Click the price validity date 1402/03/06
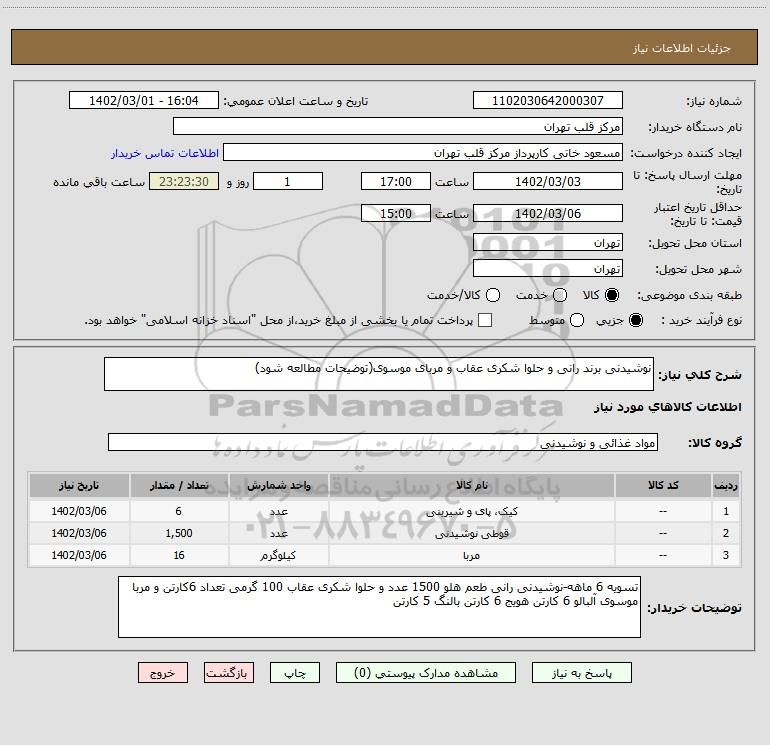This screenshot has width=770, height=745. tap(548, 213)
